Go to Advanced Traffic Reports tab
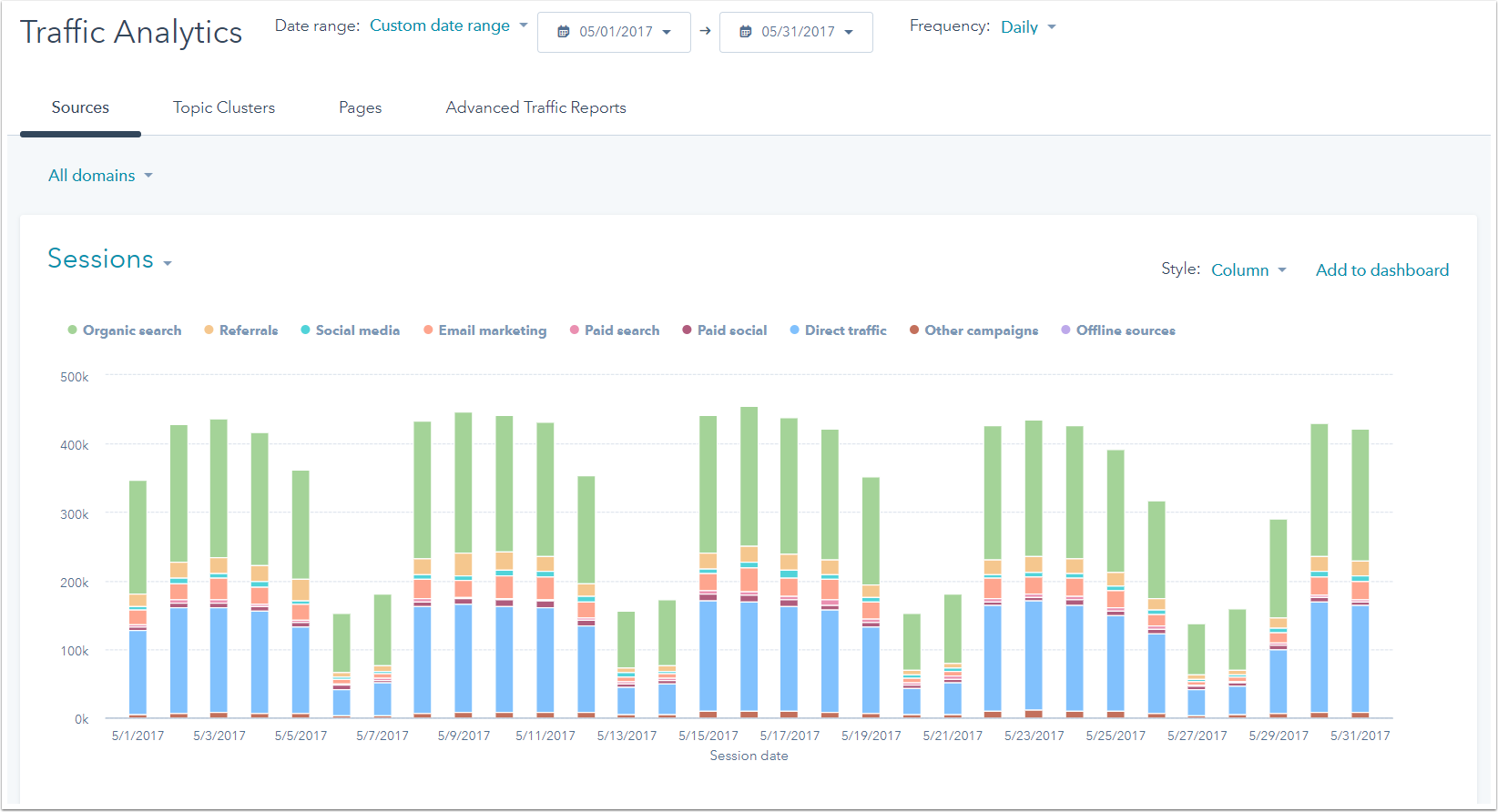 [535, 107]
